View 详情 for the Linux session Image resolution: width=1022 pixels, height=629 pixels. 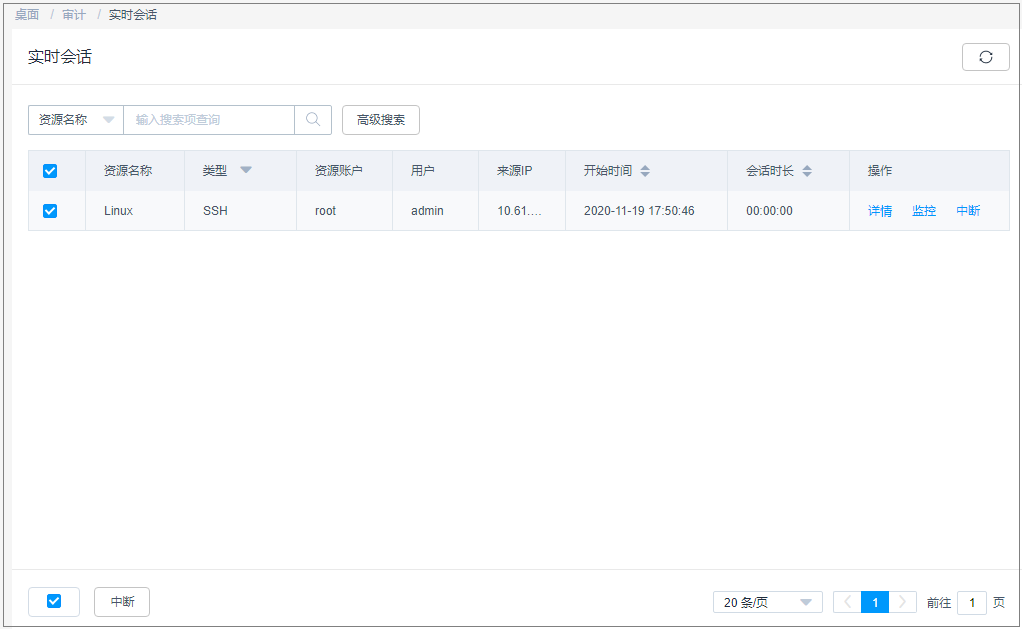[x=880, y=211]
